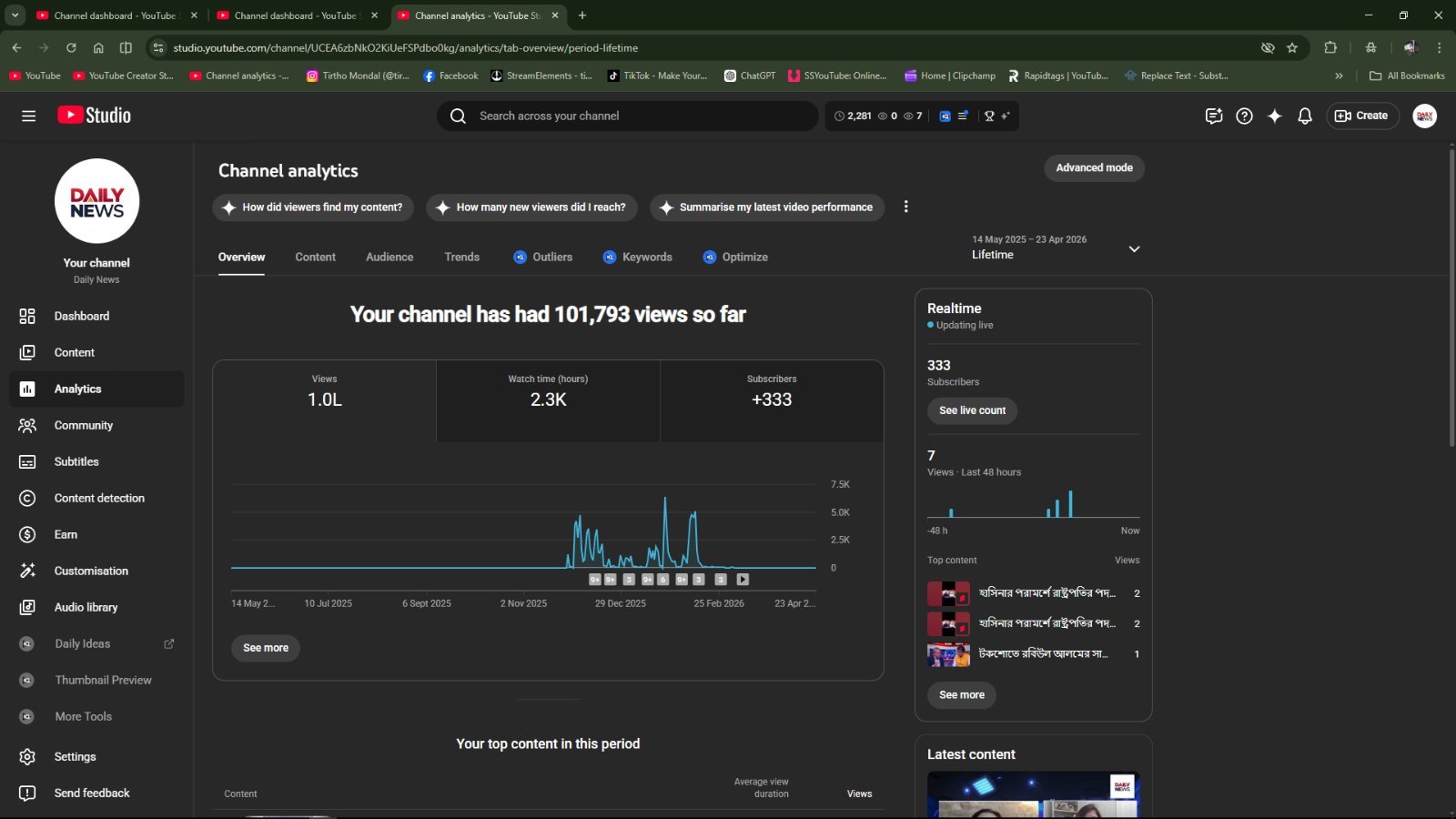
Task: Click See live count button
Action: 972,410
